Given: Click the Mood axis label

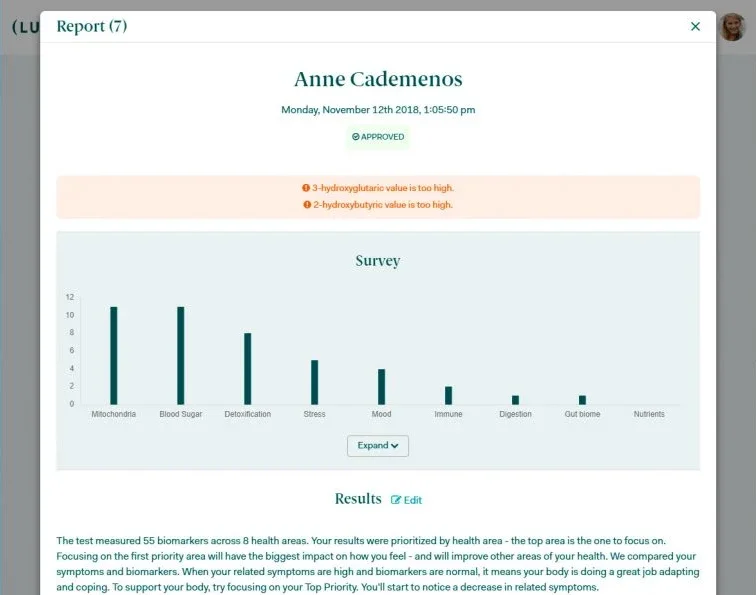Looking at the screenshot, I should coord(381,414).
